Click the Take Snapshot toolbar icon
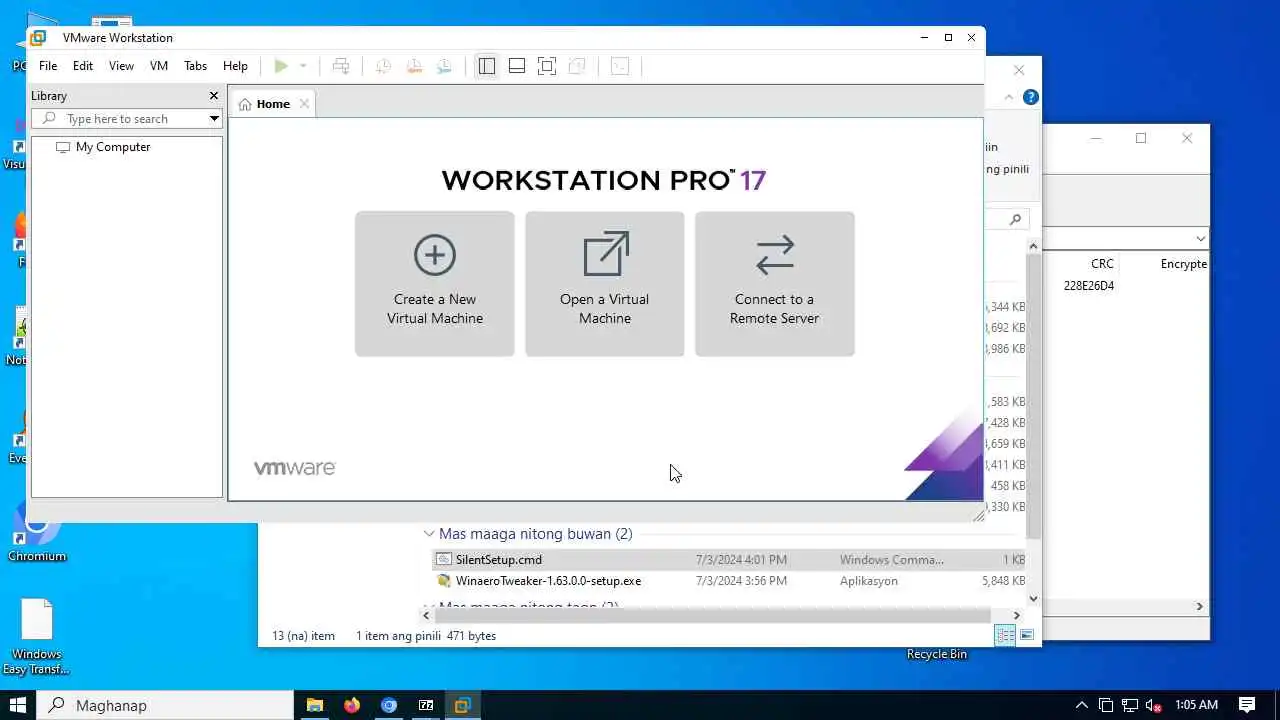The height and width of the screenshot is (720, 1280). click(x=383, y=66)
